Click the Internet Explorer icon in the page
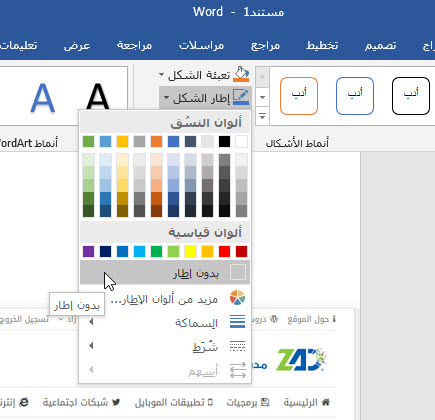This screenshot has height=420, width=435. point(23,402)
